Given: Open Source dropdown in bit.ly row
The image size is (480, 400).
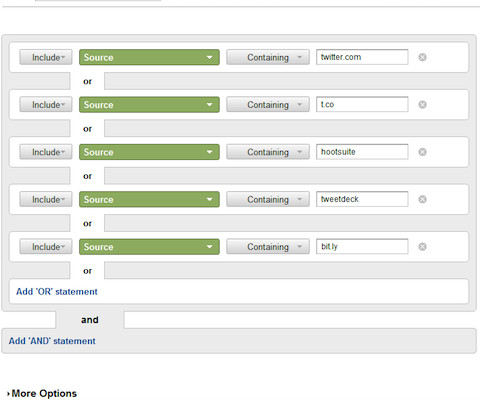Looking at the screenshot, I should tap(149, 247).
